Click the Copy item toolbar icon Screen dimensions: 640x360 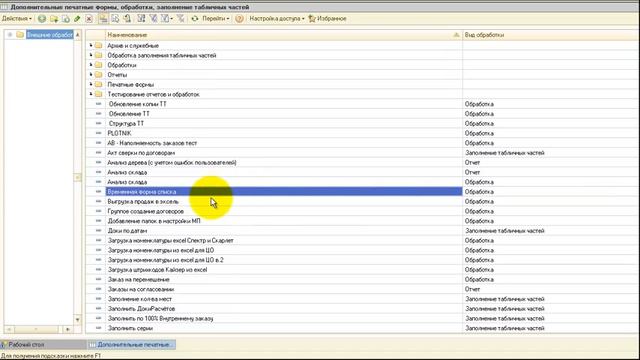tap(65, 19)
